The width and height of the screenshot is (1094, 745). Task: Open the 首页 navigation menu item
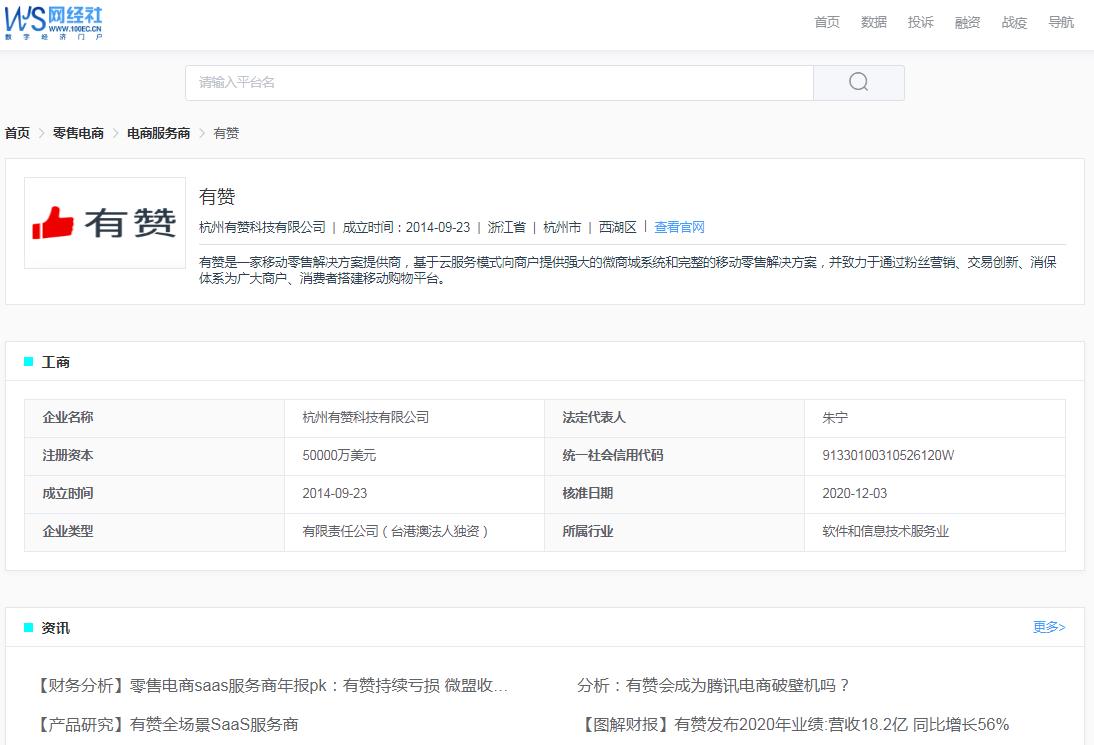click(x=826, y=22)
